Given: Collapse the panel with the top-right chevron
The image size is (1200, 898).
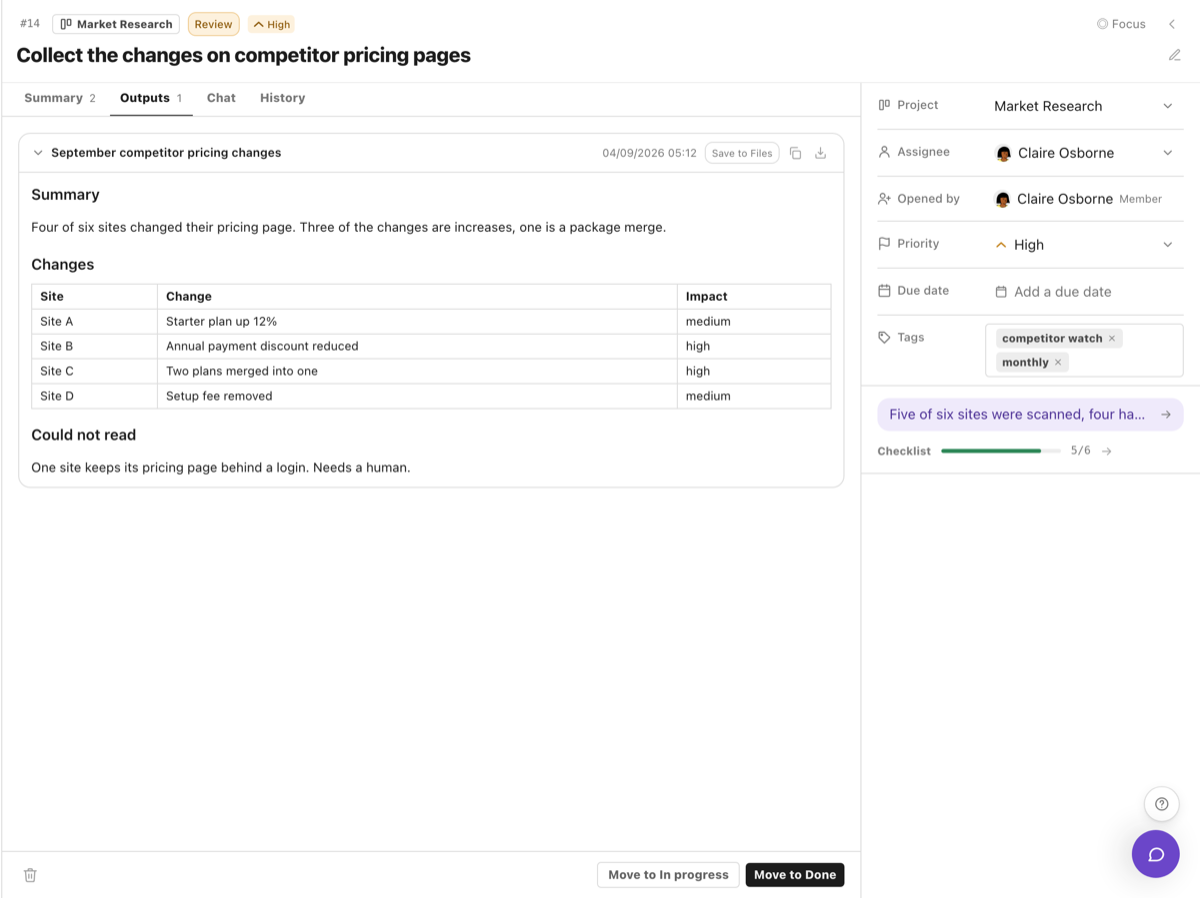Looking at the screenshot, I should click(x=1172, y=24).
